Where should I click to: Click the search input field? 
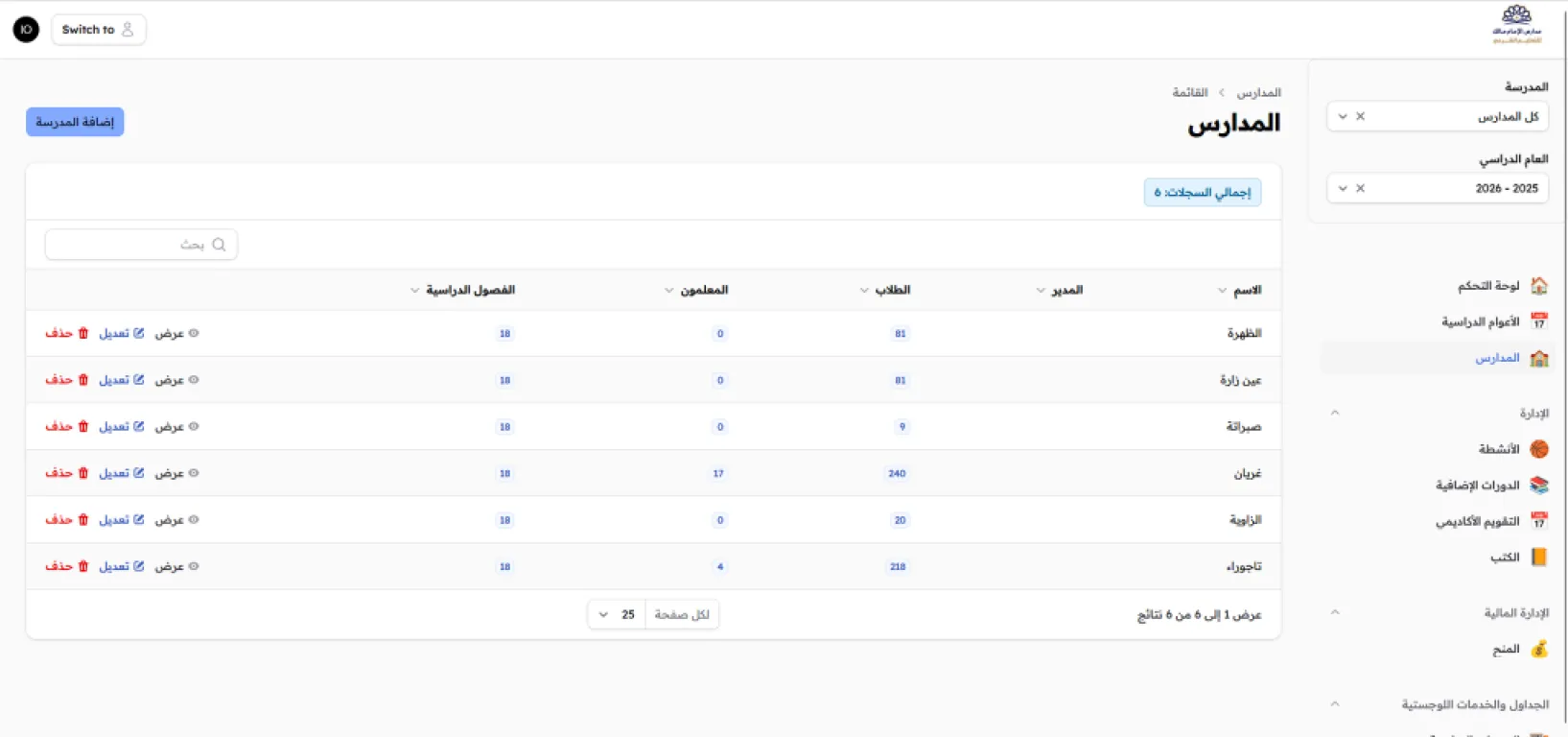point(141,245)
